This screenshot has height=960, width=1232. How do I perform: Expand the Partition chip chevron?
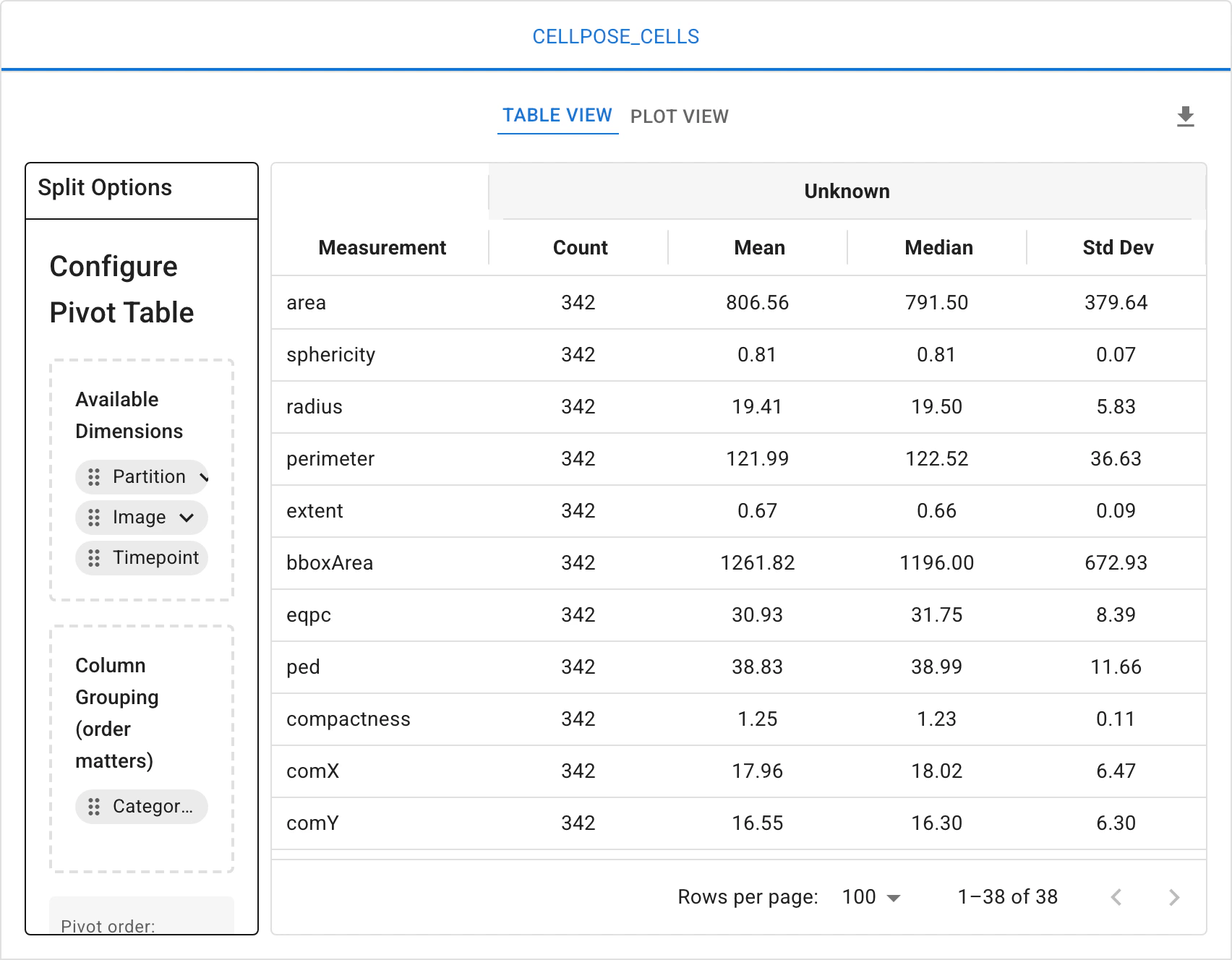click(203, 477)
